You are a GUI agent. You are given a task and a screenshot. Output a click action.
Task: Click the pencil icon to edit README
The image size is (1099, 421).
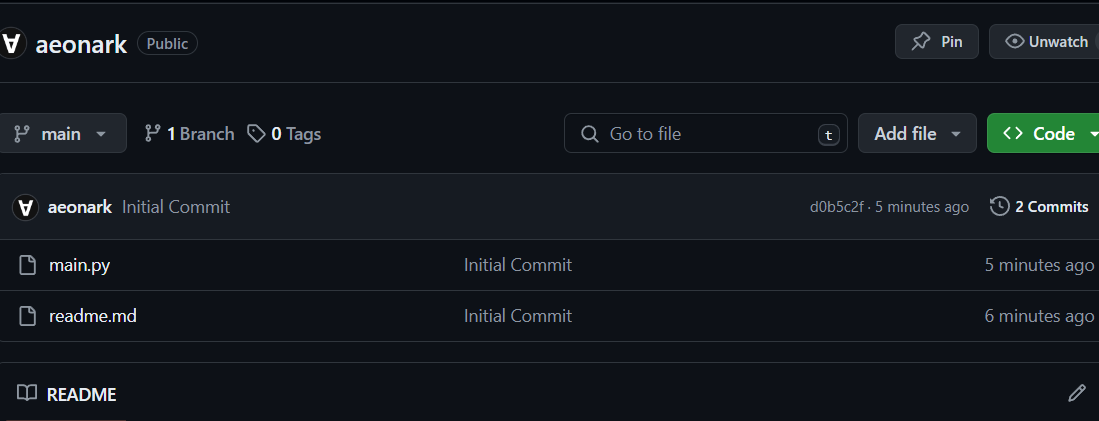(1076, 393)
